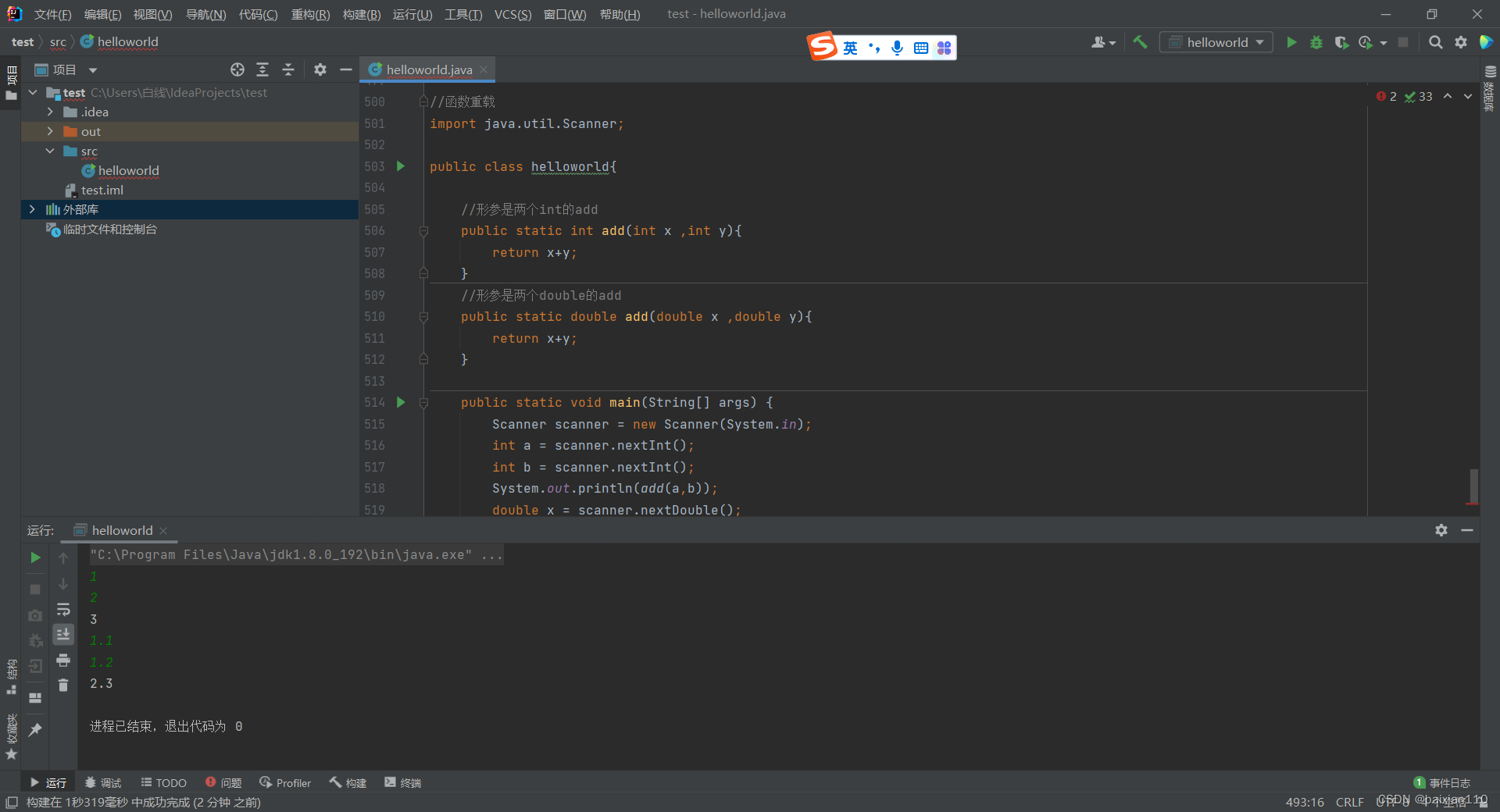Toggle Sogou IME English/Chinese mode
The height and width of the screenshot is (812, 1500).
[x=850, y=48]
